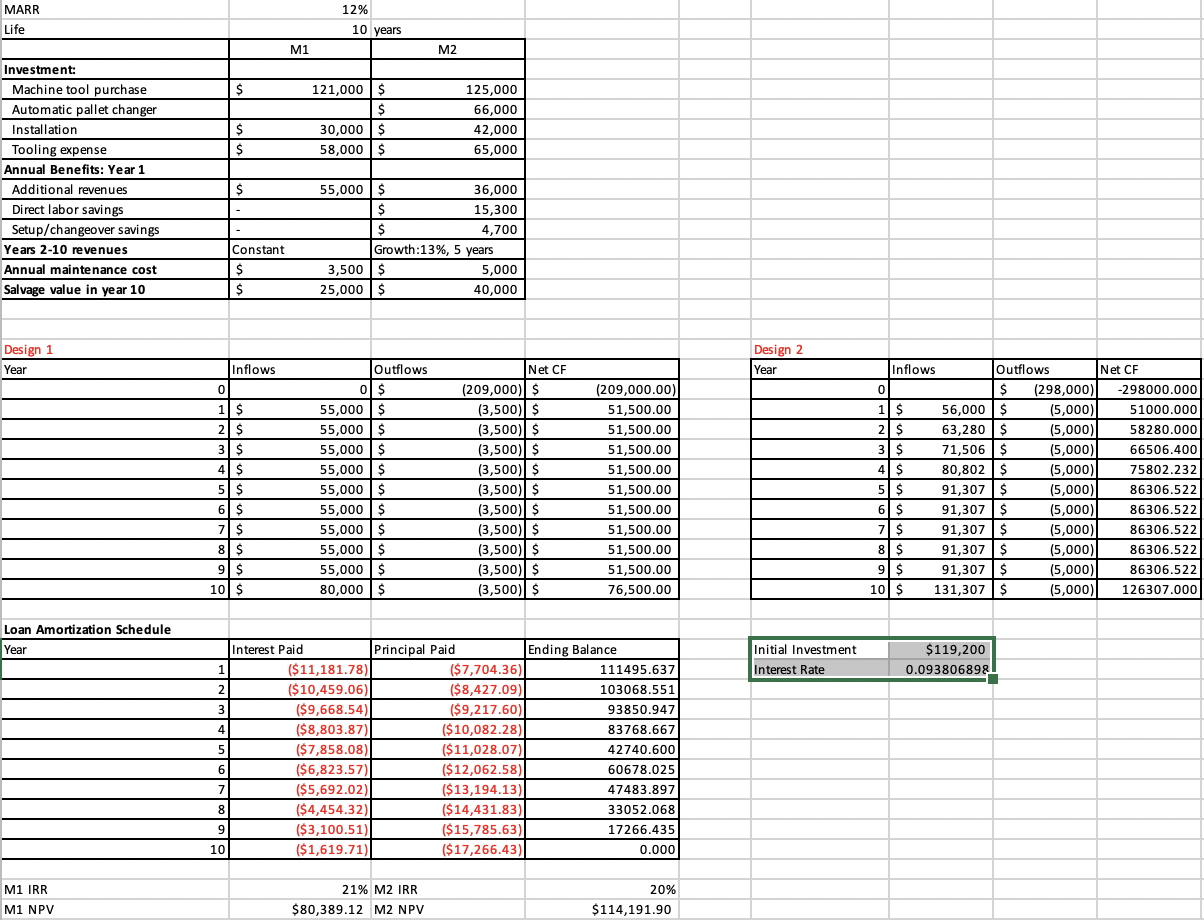Select Year 0 Net CF of -298000.000
The image size is (1204, 920).
(1148, 389)
